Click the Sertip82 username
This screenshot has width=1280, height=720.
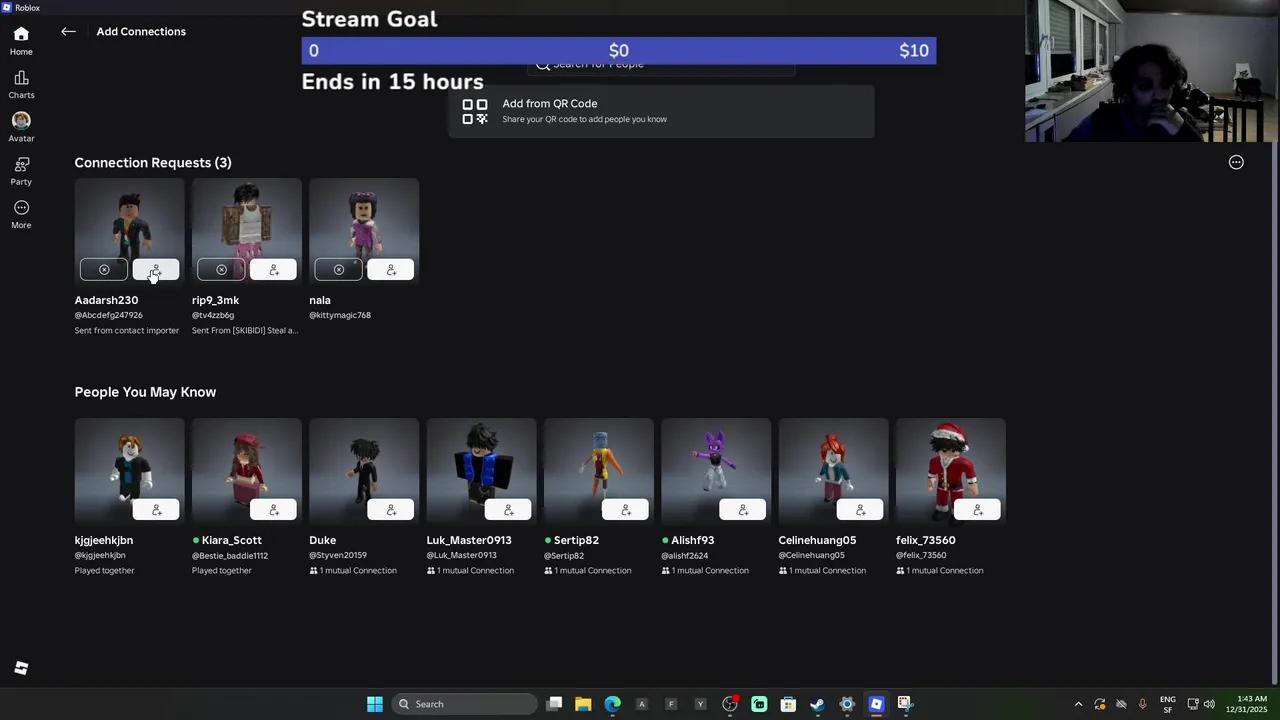click(576, 540)
